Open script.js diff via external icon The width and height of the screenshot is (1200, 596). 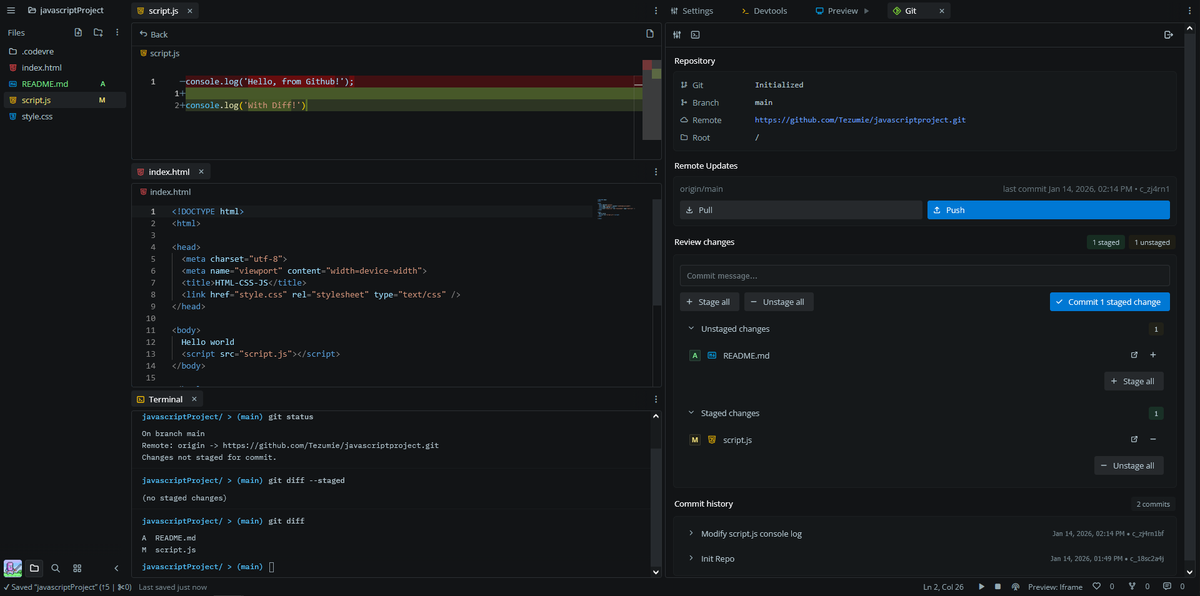click(x=1134, y=440)
